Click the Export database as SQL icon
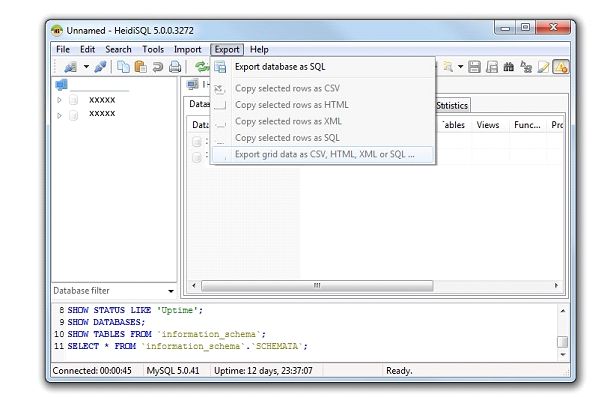 [x=220, y=67]
